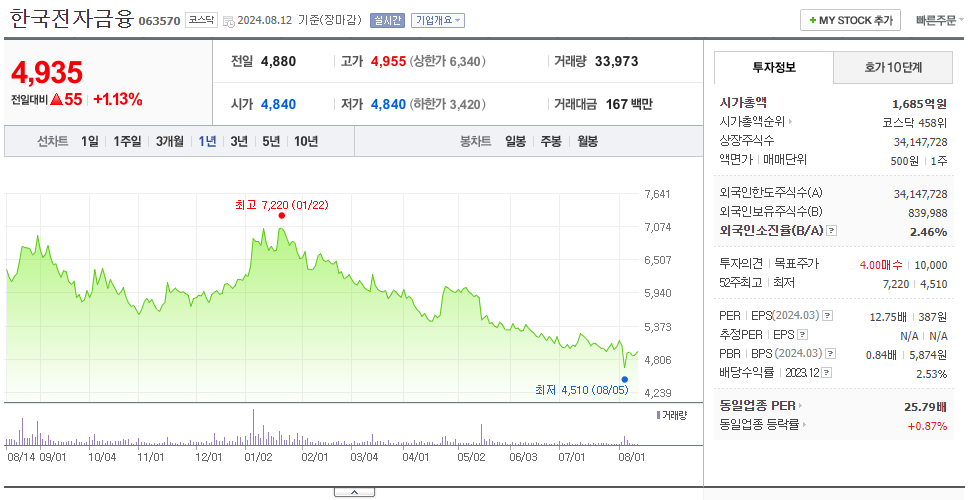Click the 25.79배 sector PER value

pos(925,407)
